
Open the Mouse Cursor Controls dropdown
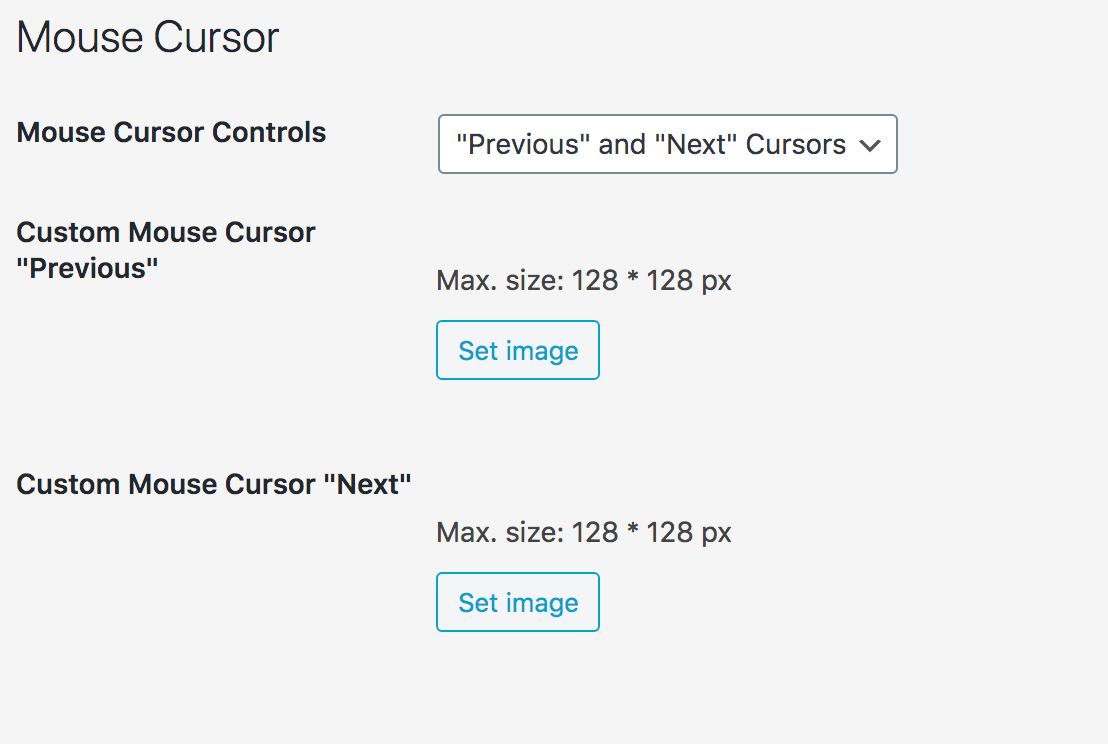tap(667, 144)
